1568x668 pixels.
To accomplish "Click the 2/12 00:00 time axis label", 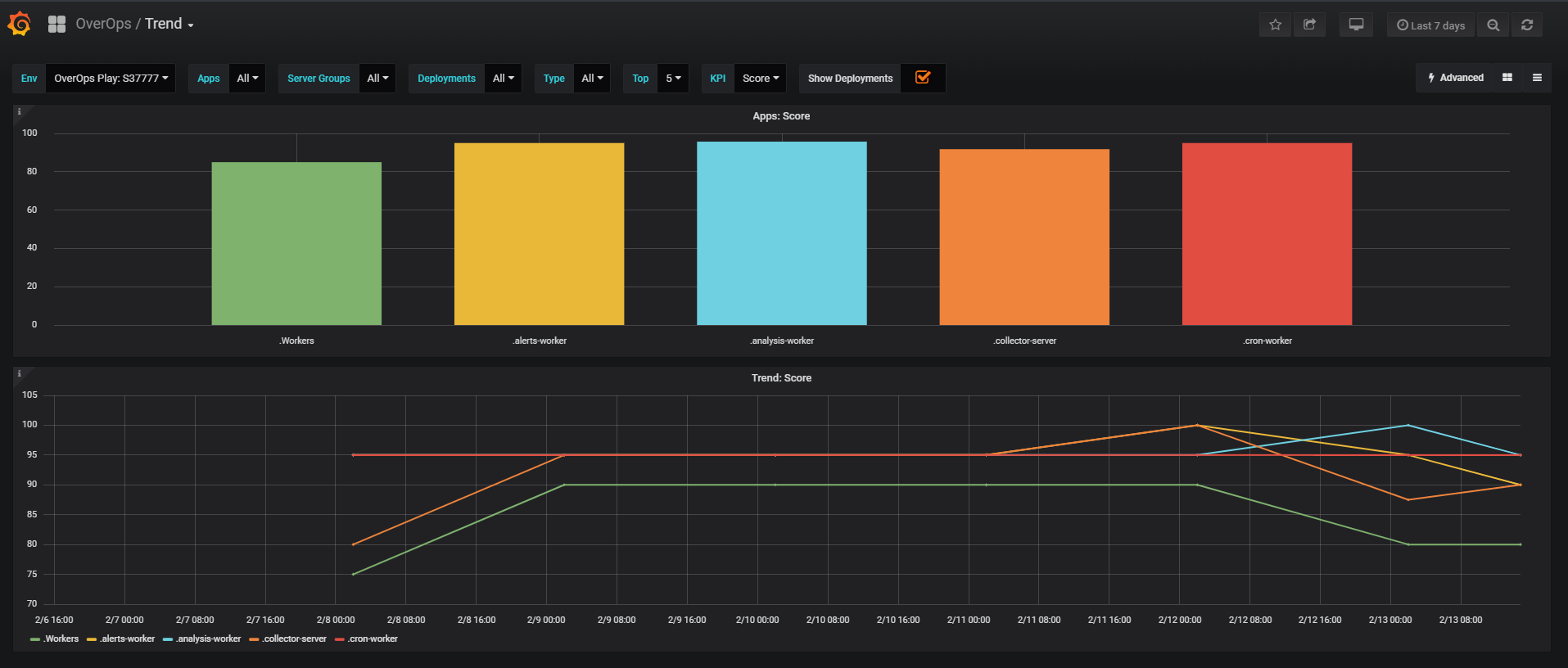I will (1180, 621).
